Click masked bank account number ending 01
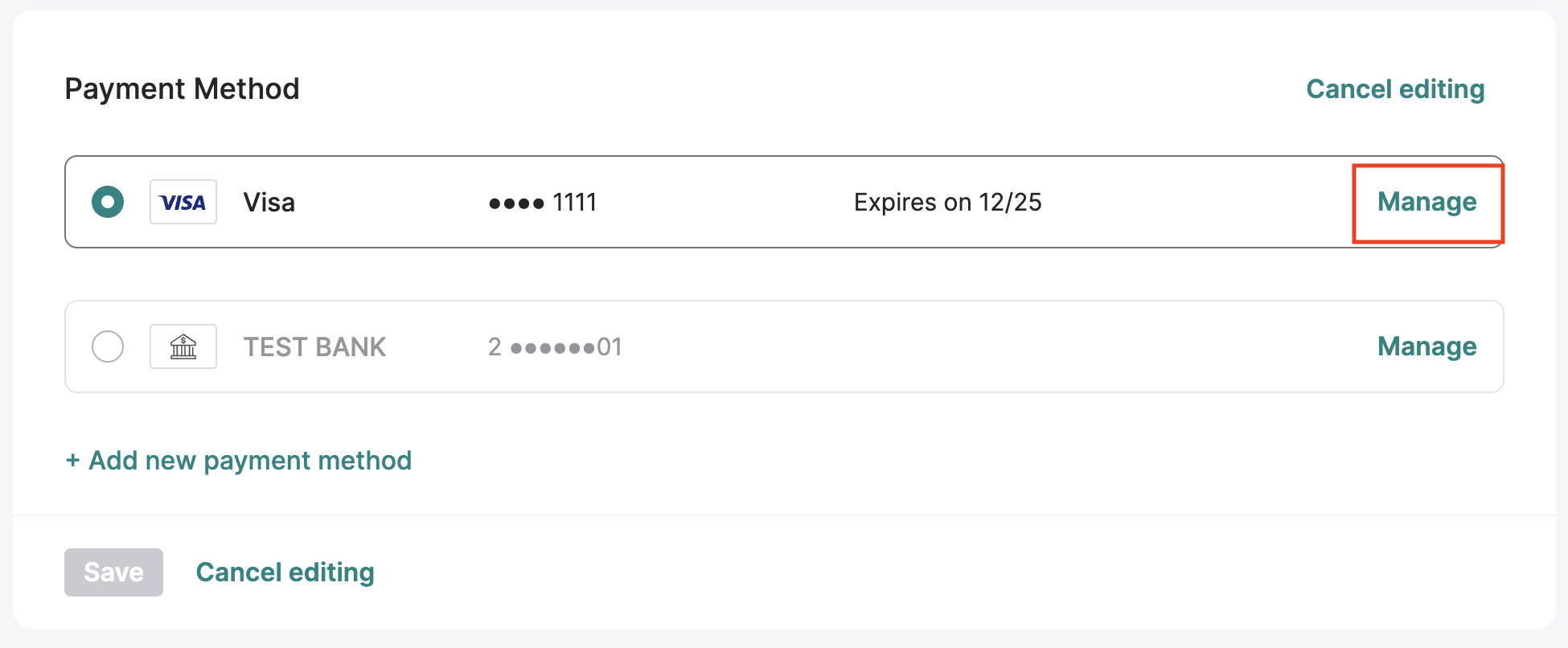Screen dimensions: 1568x648 point(555,347)
